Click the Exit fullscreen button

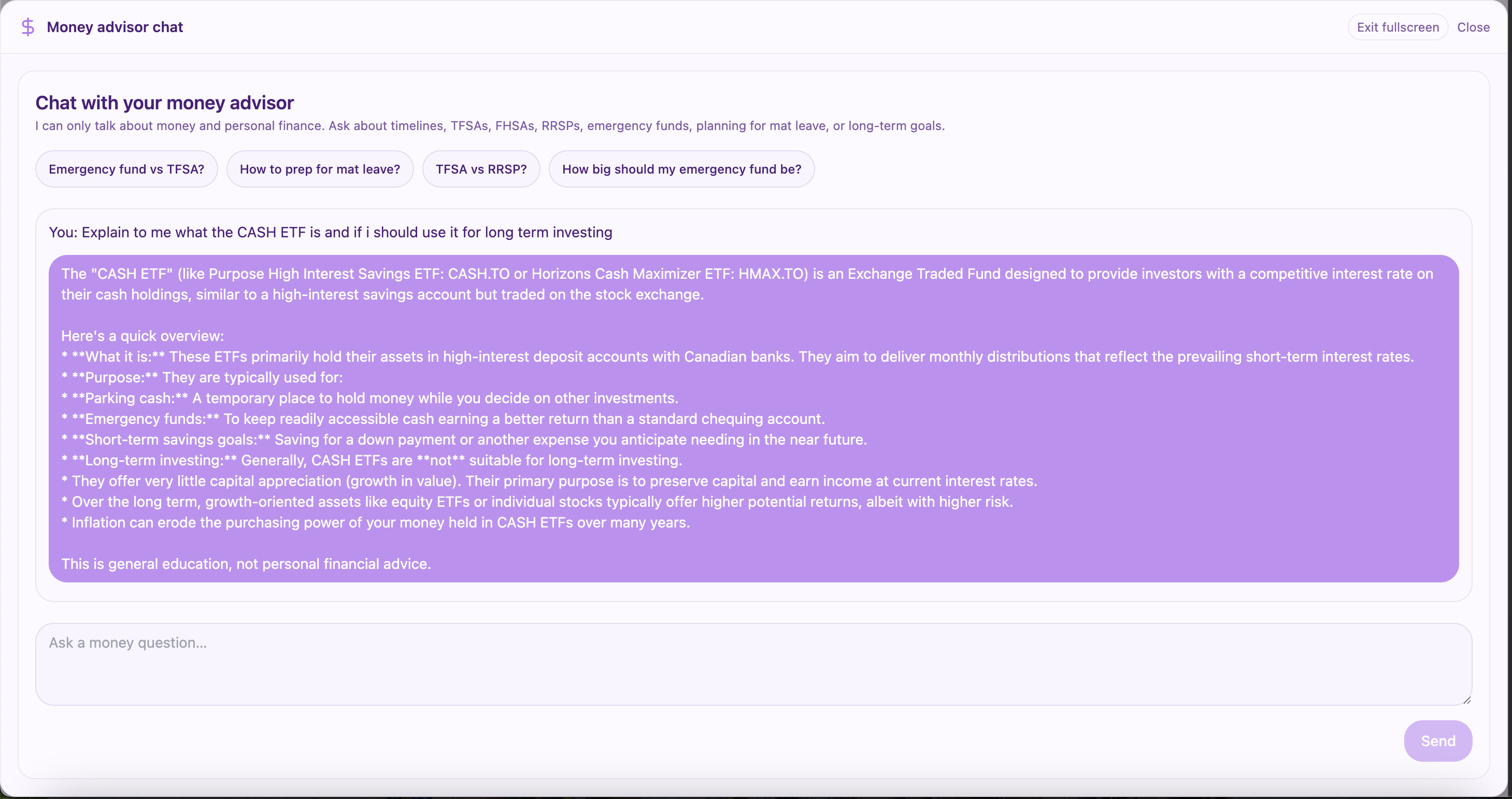tap(1397, 27)
